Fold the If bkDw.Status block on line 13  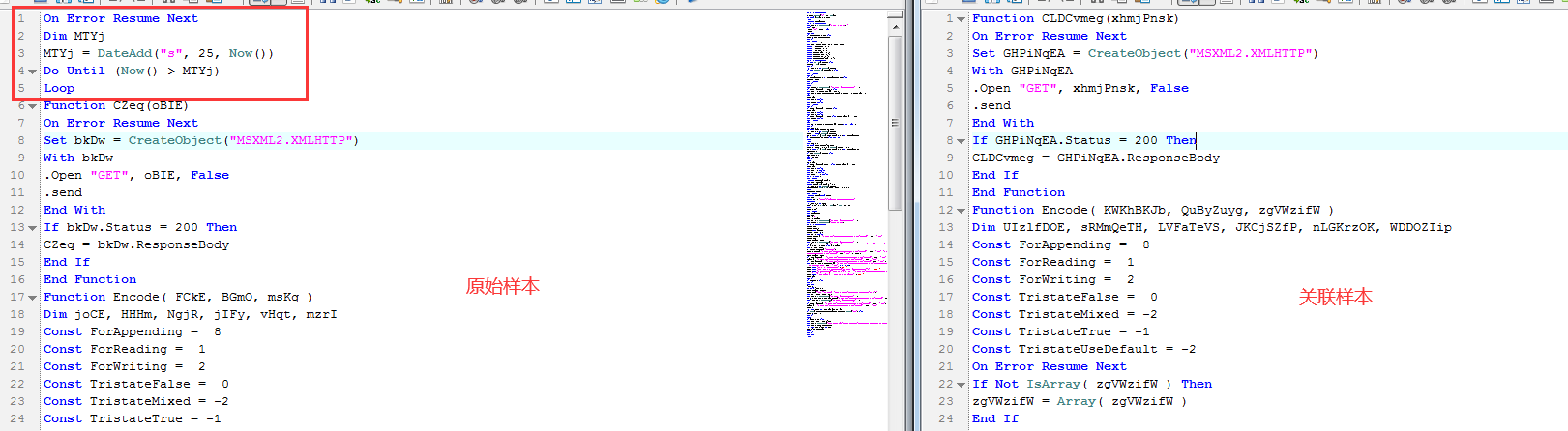(32, 228)
